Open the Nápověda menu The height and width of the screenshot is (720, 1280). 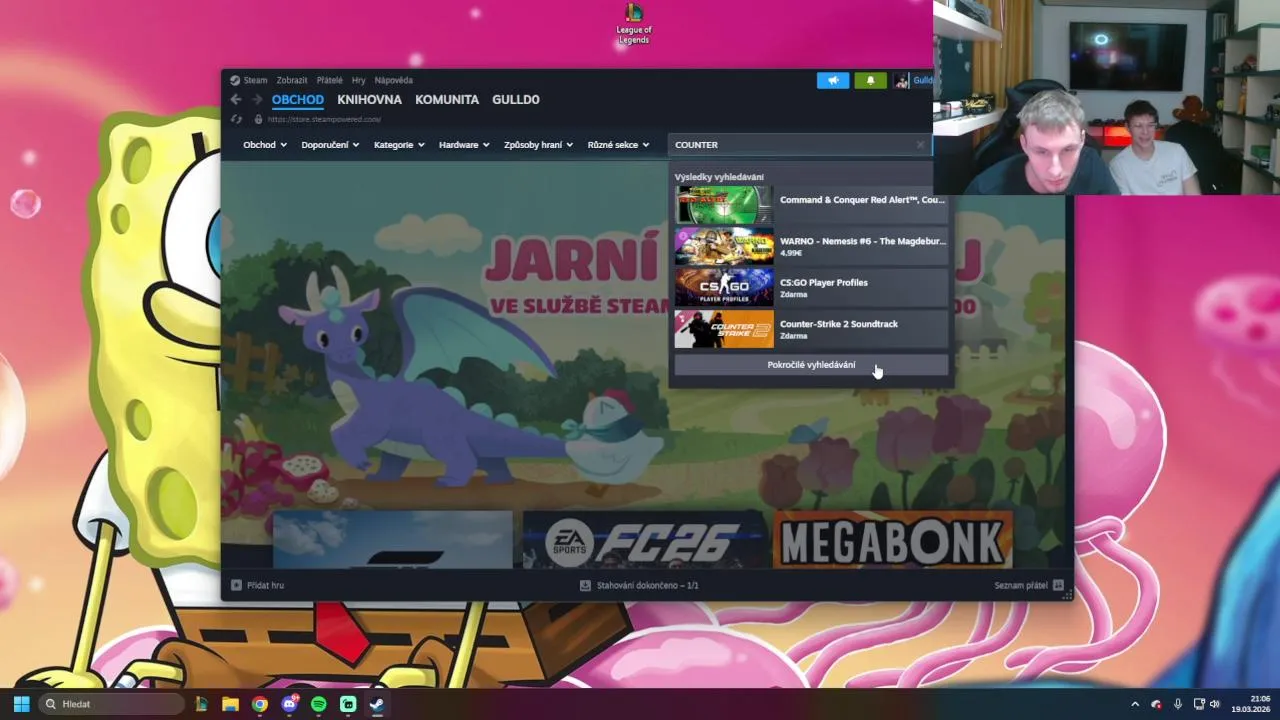tap(393, 80)
